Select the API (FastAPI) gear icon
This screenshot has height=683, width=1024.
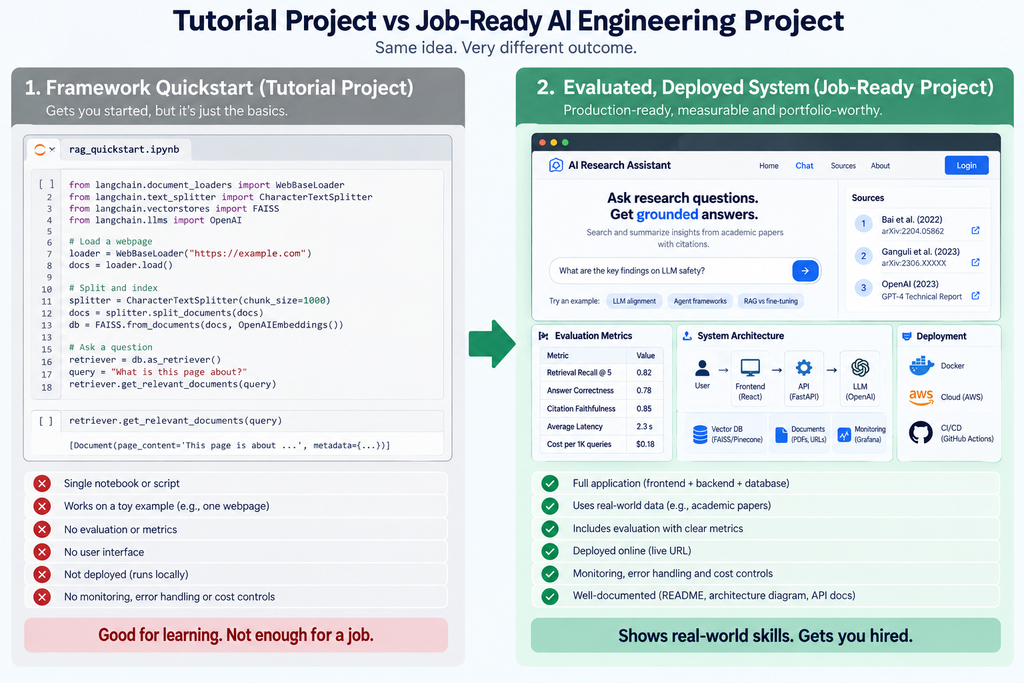[804, 368]
